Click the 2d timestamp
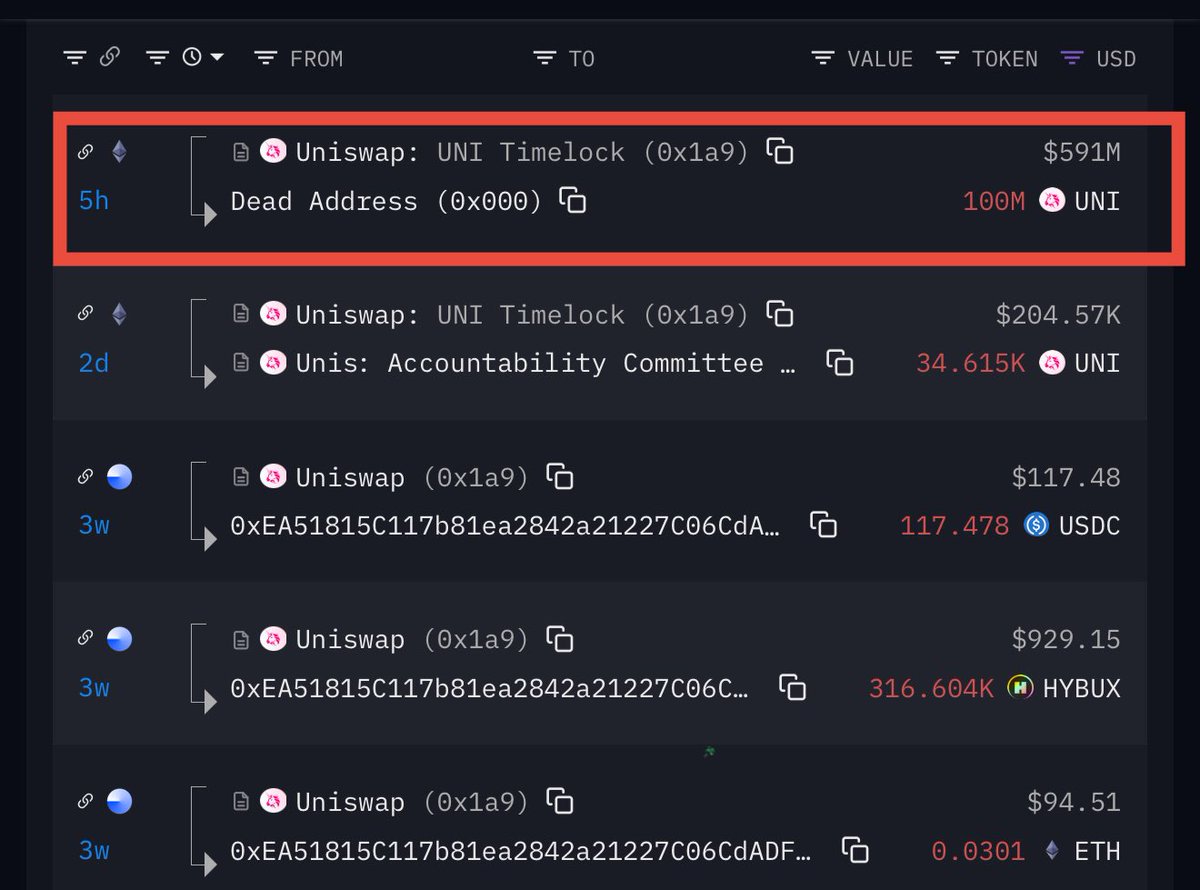 coord(94,363)
